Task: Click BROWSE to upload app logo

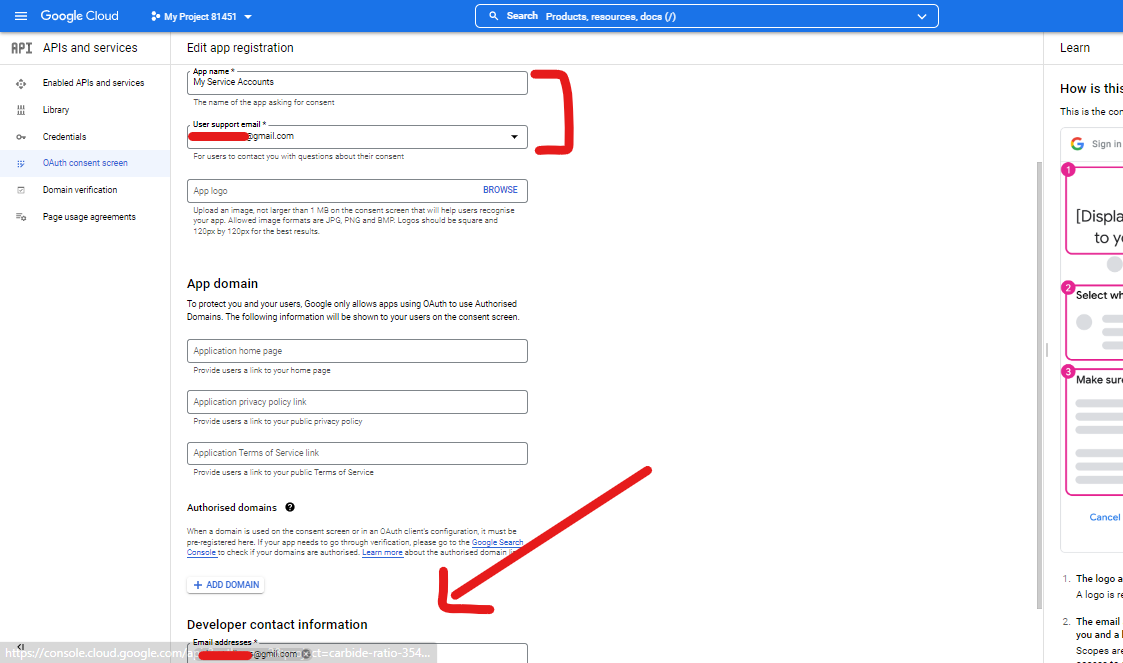Action: (500, 190)
